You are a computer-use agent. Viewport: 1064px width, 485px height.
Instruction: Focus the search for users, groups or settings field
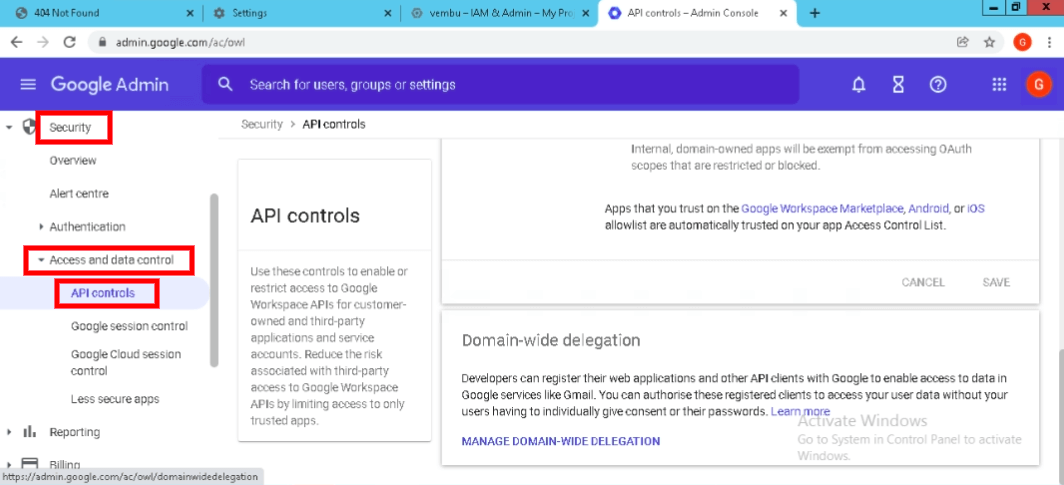click(500, 85)
